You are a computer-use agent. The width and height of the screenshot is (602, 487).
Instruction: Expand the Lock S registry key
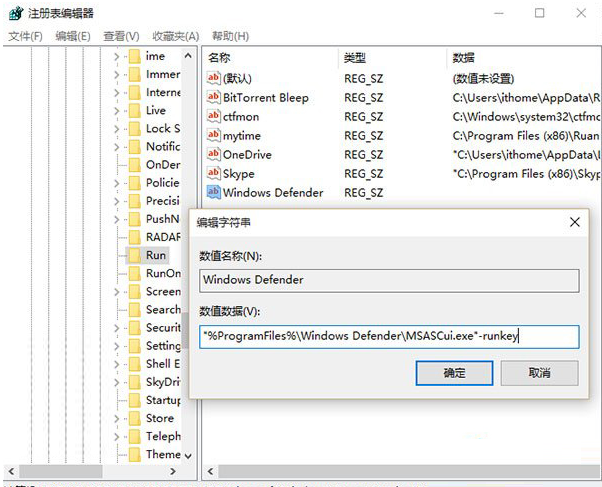pos(117,129)
